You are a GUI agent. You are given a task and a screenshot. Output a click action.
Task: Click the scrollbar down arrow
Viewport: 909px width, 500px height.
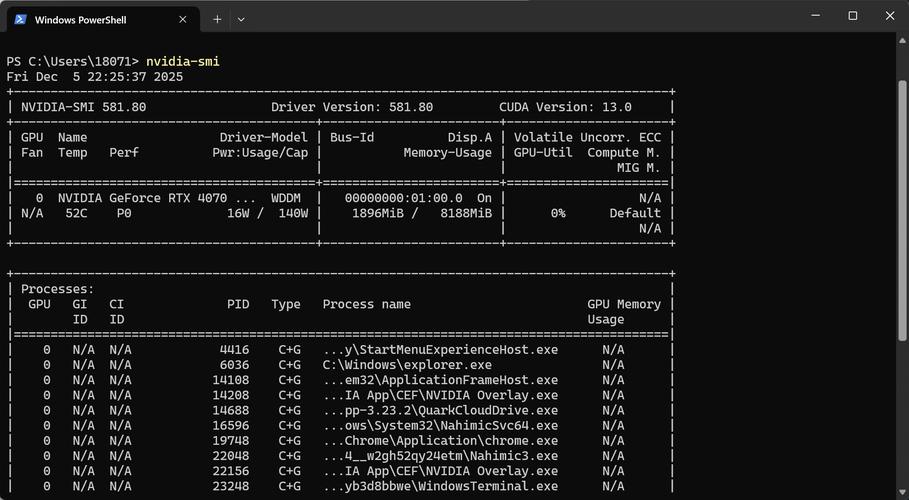902,494
